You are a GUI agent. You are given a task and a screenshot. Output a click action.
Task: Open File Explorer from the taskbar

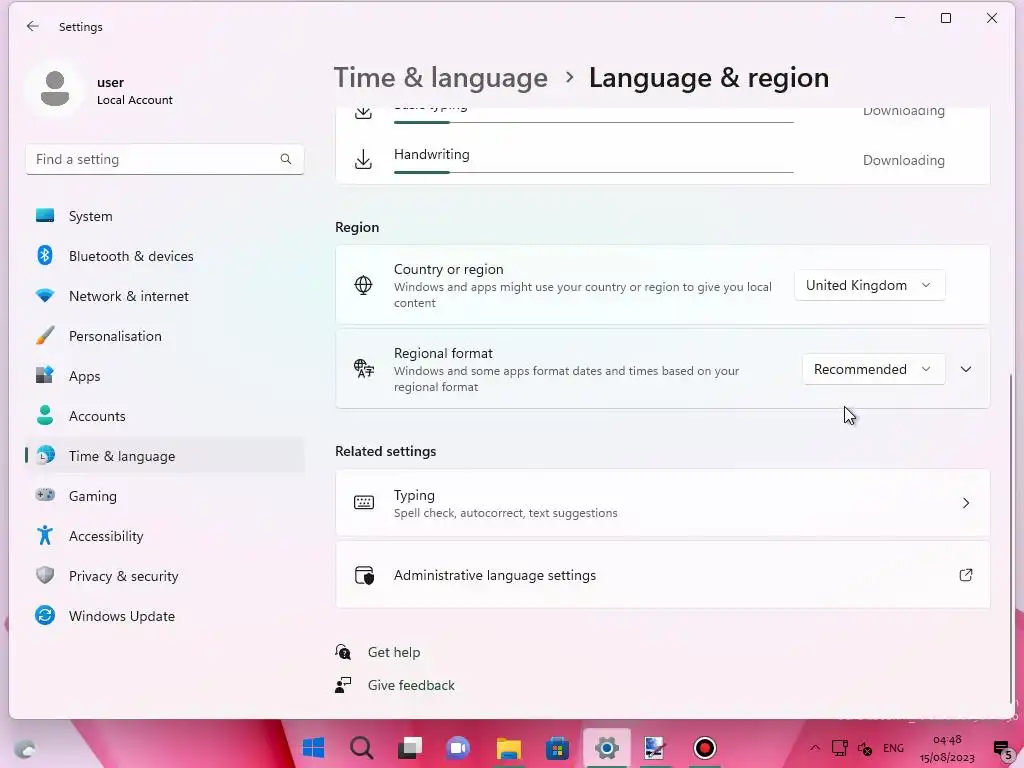(x=509, y=748)
